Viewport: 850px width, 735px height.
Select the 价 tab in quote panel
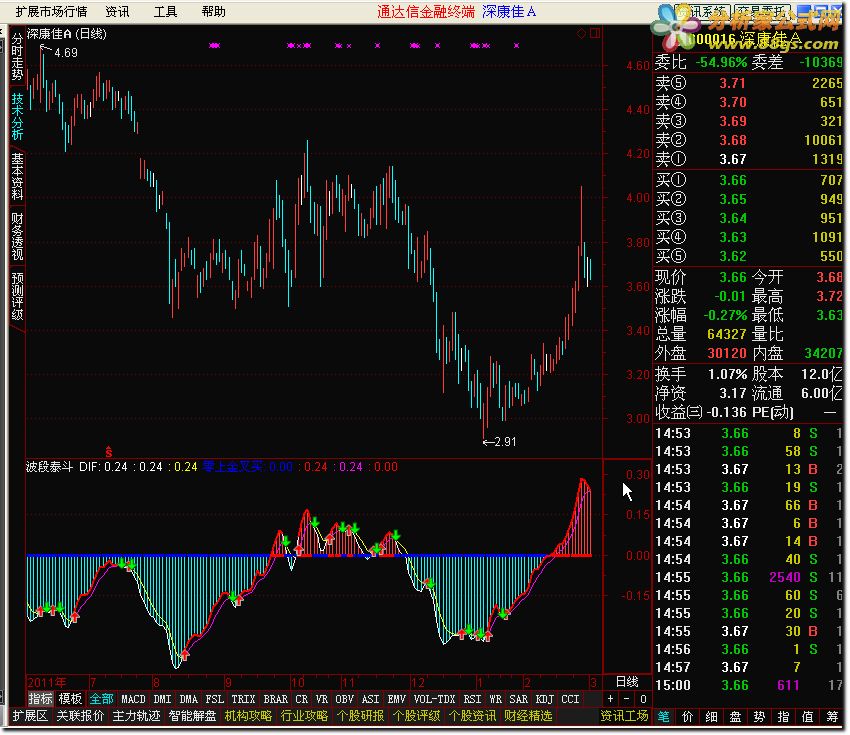pos(687,717)
